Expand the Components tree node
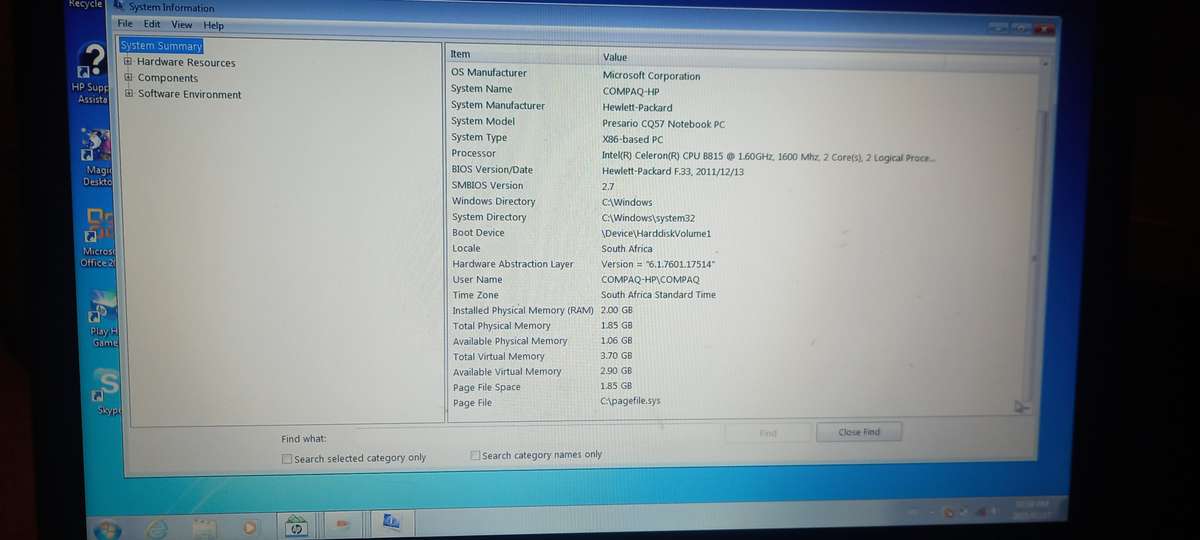Image resolution: width=1200 pixels, height=540 pixels. [128, 78]
